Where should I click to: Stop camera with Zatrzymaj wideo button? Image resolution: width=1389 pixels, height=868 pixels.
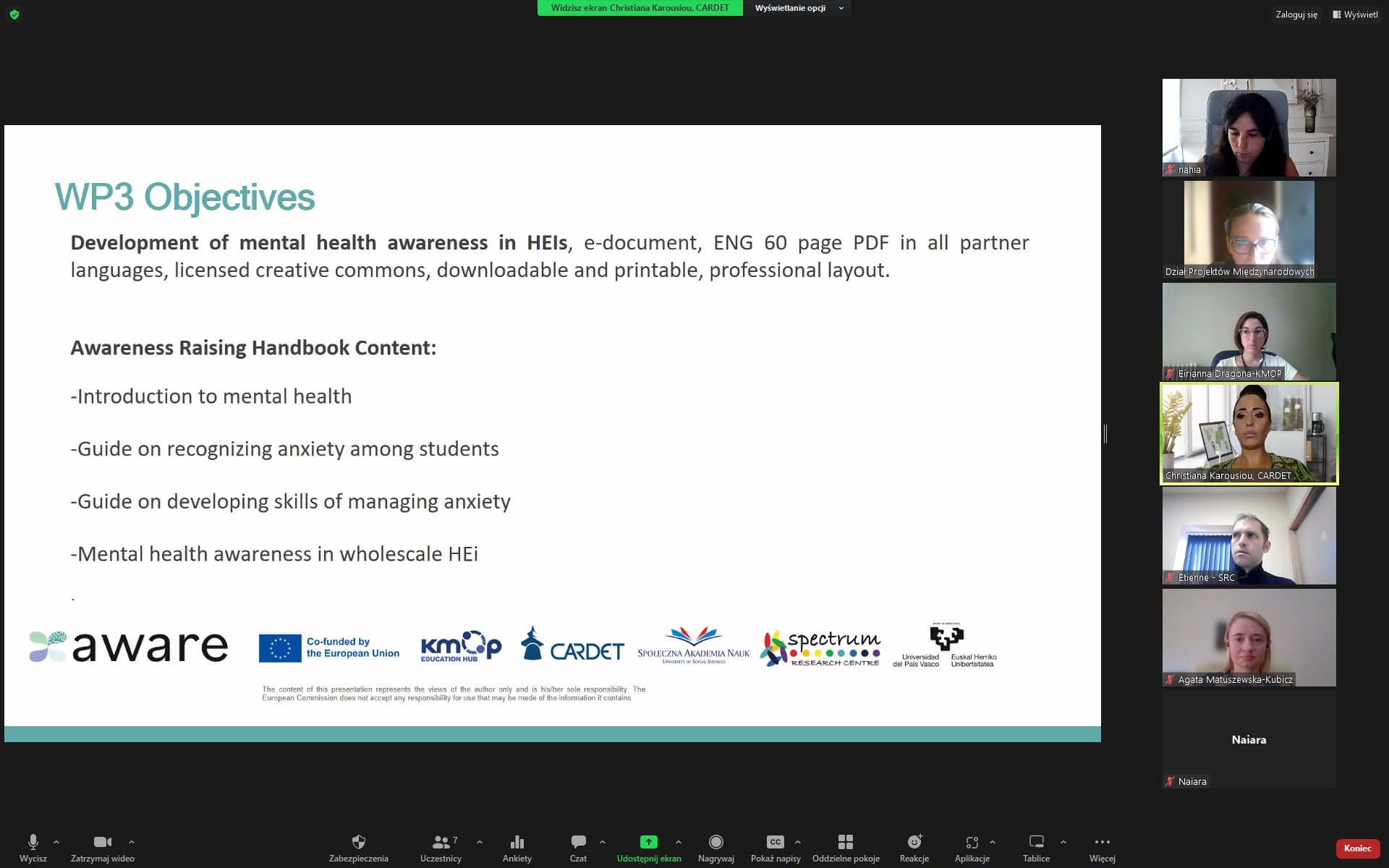tap(103, 848)
